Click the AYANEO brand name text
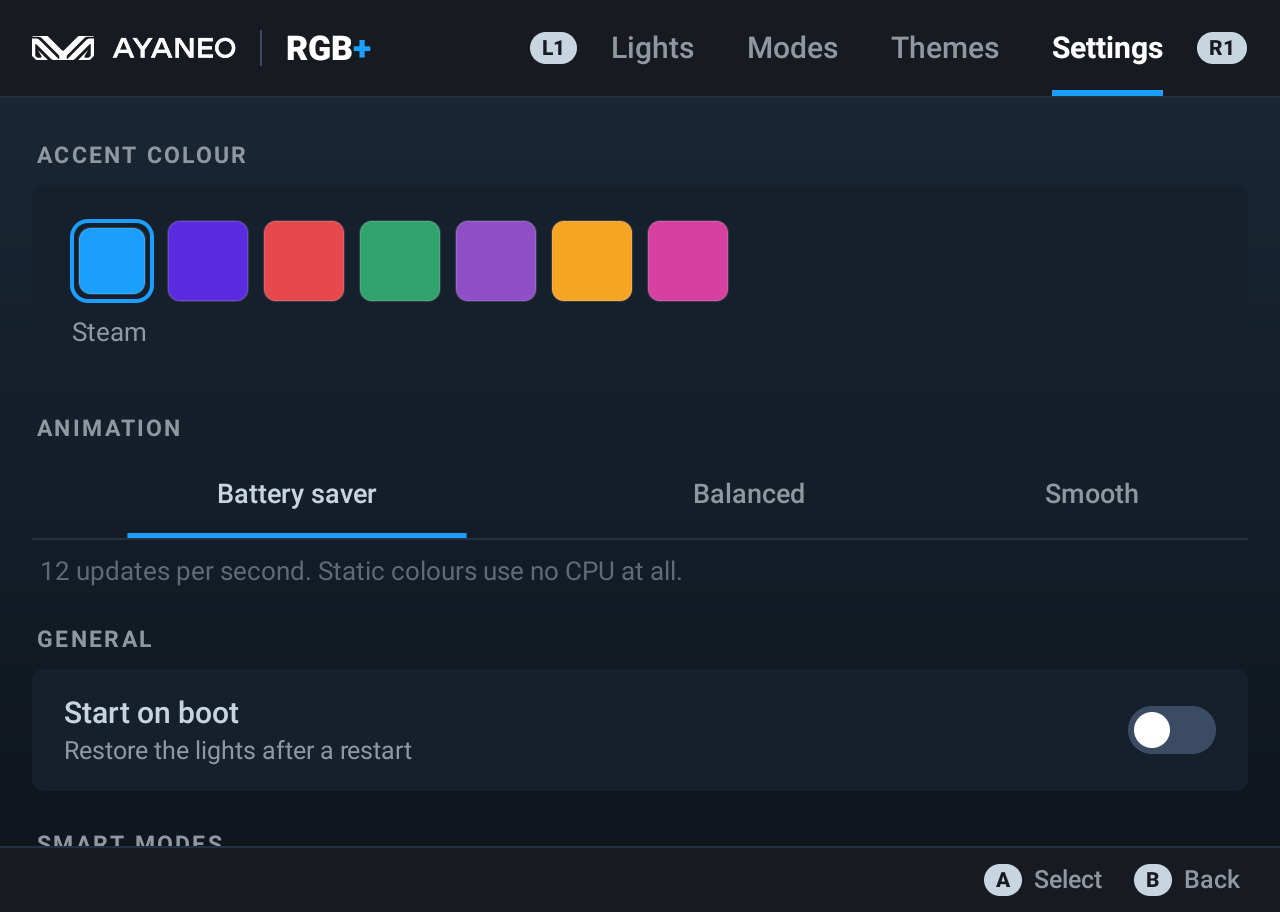 click(x=174, y=48)
